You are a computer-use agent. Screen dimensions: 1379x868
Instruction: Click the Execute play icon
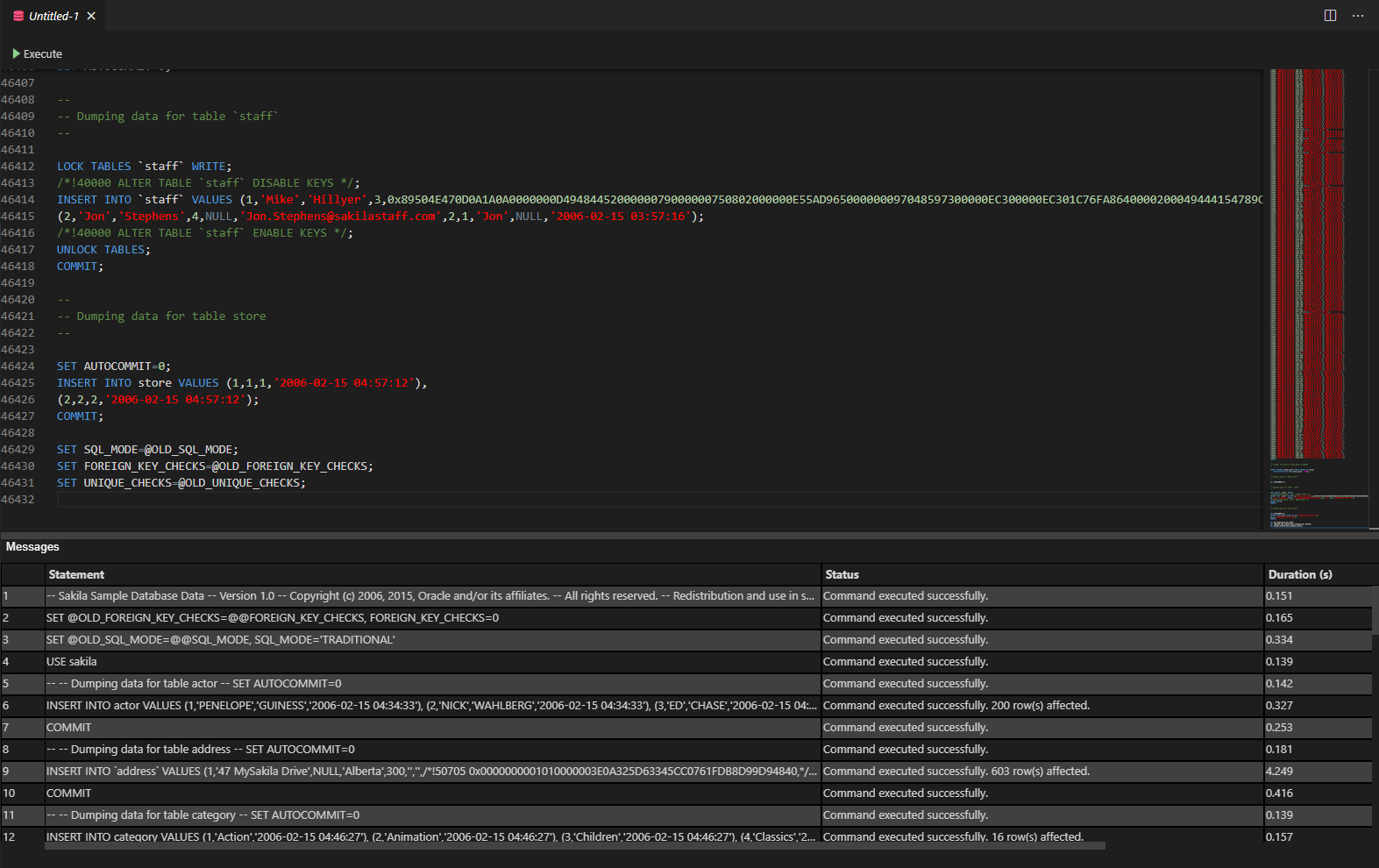coord(16,53)
